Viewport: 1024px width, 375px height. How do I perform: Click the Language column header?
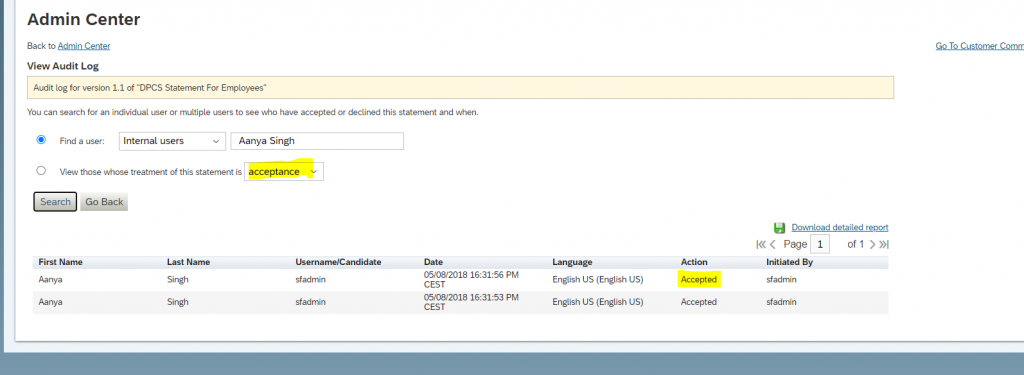pos(572,262)
